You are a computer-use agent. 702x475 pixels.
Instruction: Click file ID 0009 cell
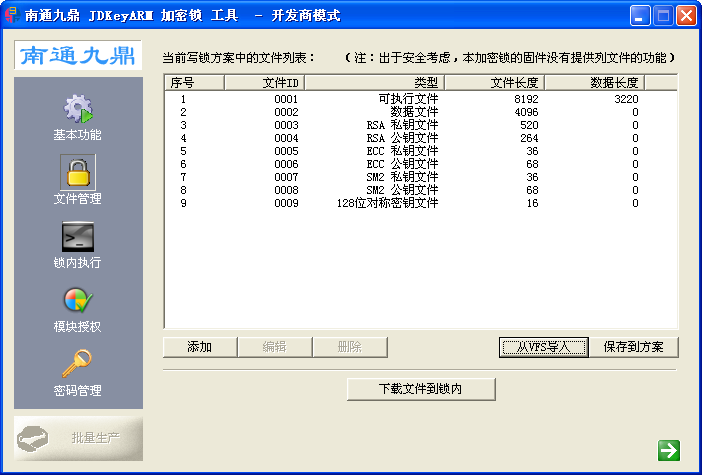tap(286, 203)
